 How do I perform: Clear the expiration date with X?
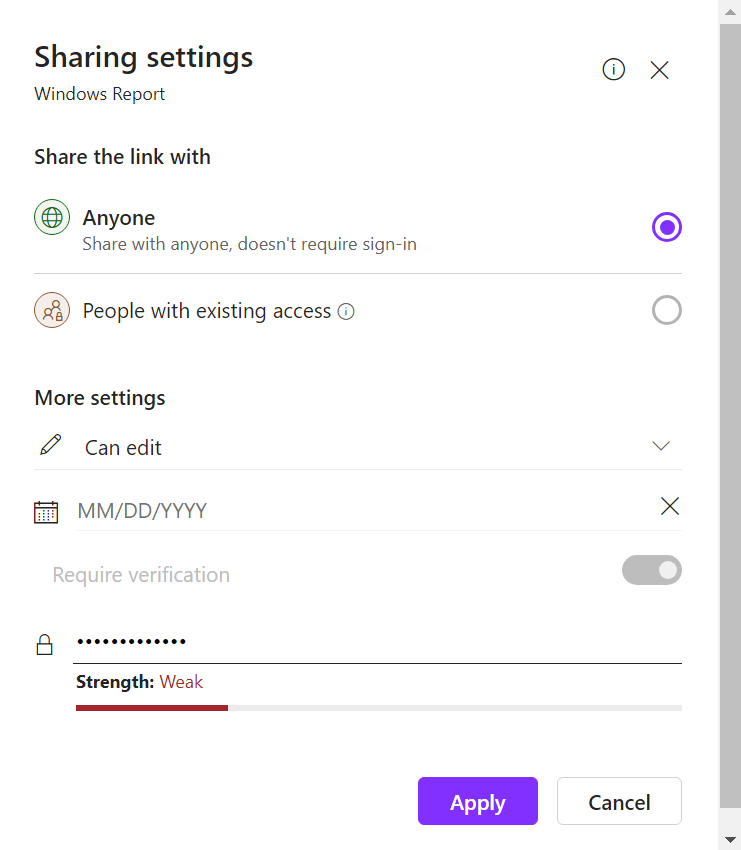point(670,506)
